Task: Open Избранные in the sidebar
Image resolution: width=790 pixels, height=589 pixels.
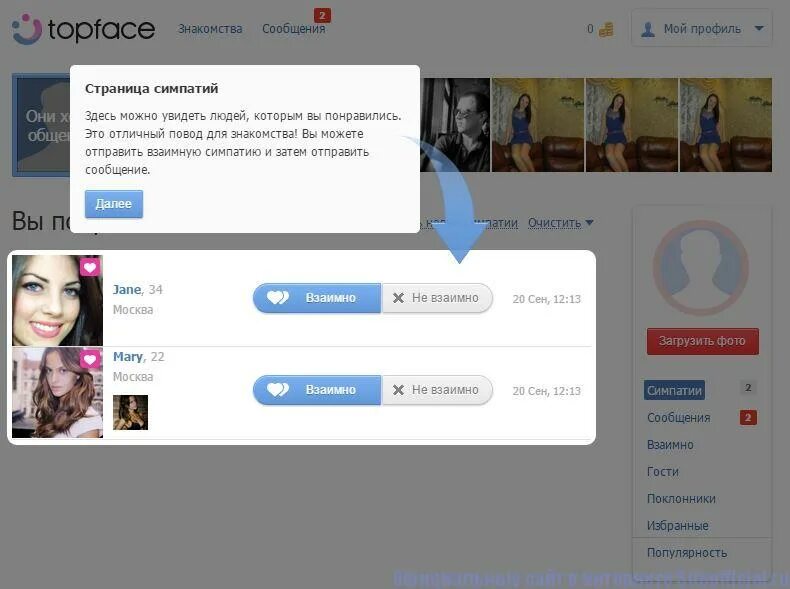Action: tap(678, 526)
